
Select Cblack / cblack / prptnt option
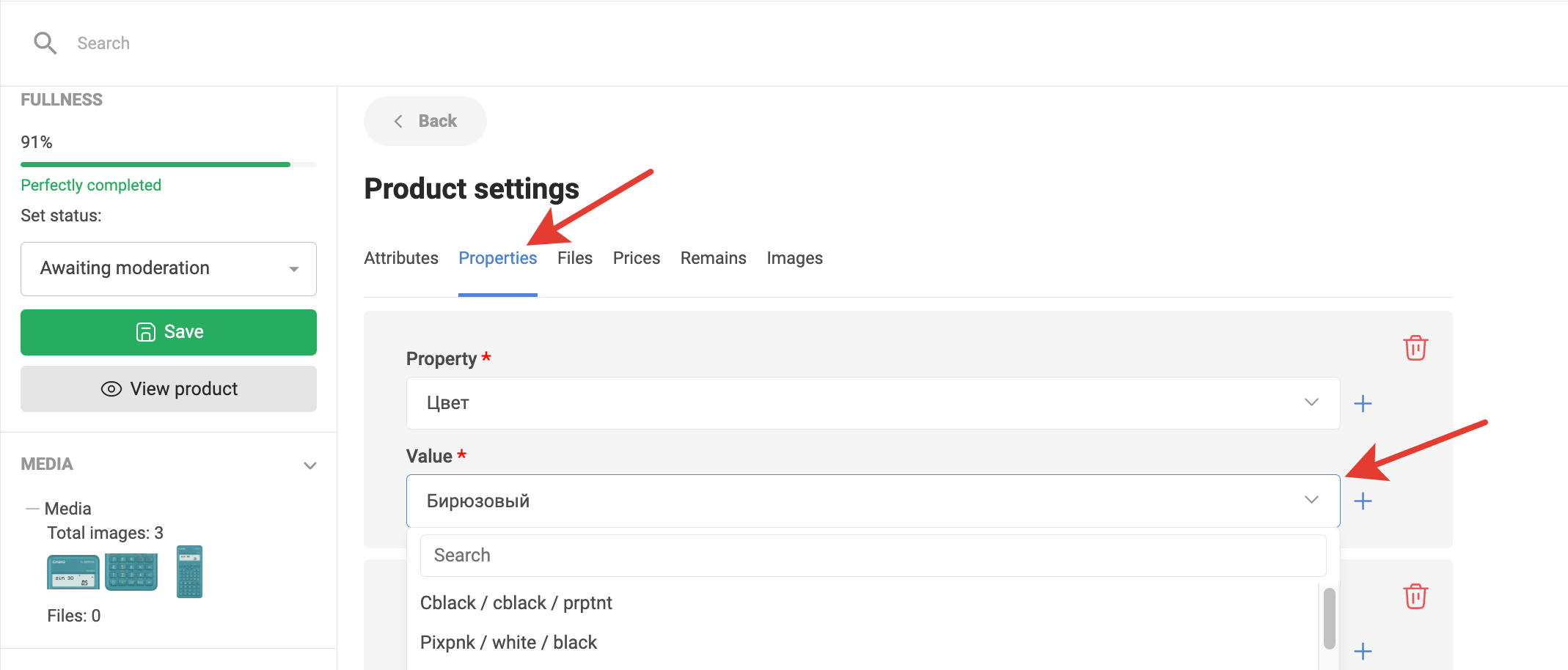(x=516, y=603)
